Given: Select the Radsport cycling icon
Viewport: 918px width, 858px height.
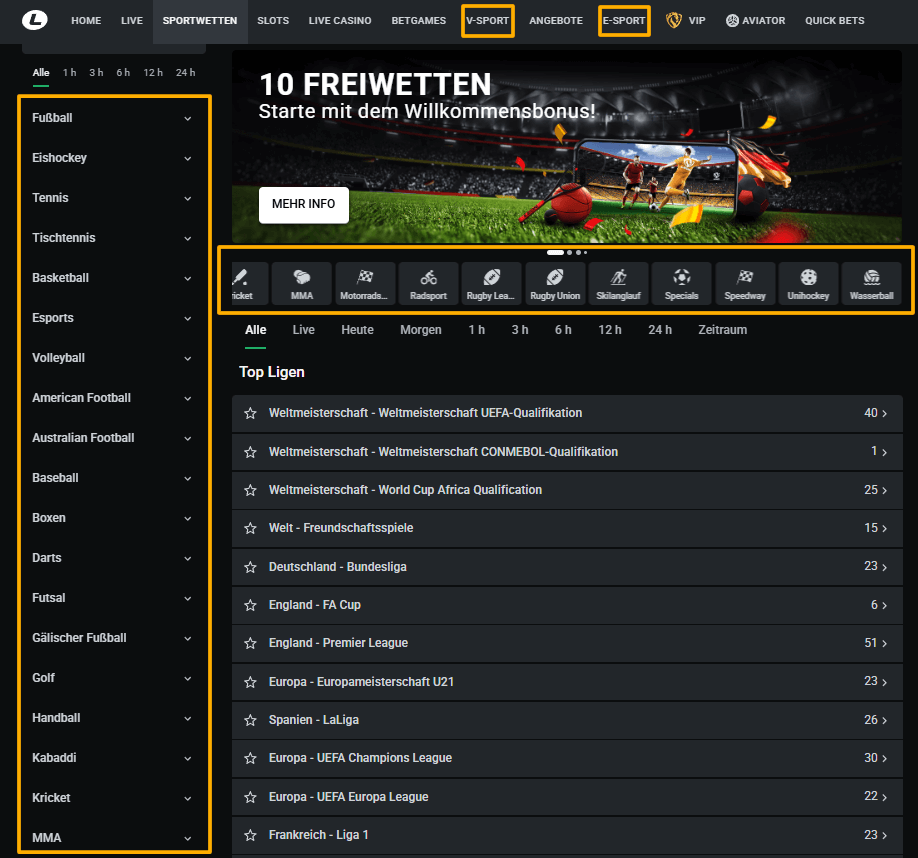Looking at the screenshot, I should [x=428, y=283].
